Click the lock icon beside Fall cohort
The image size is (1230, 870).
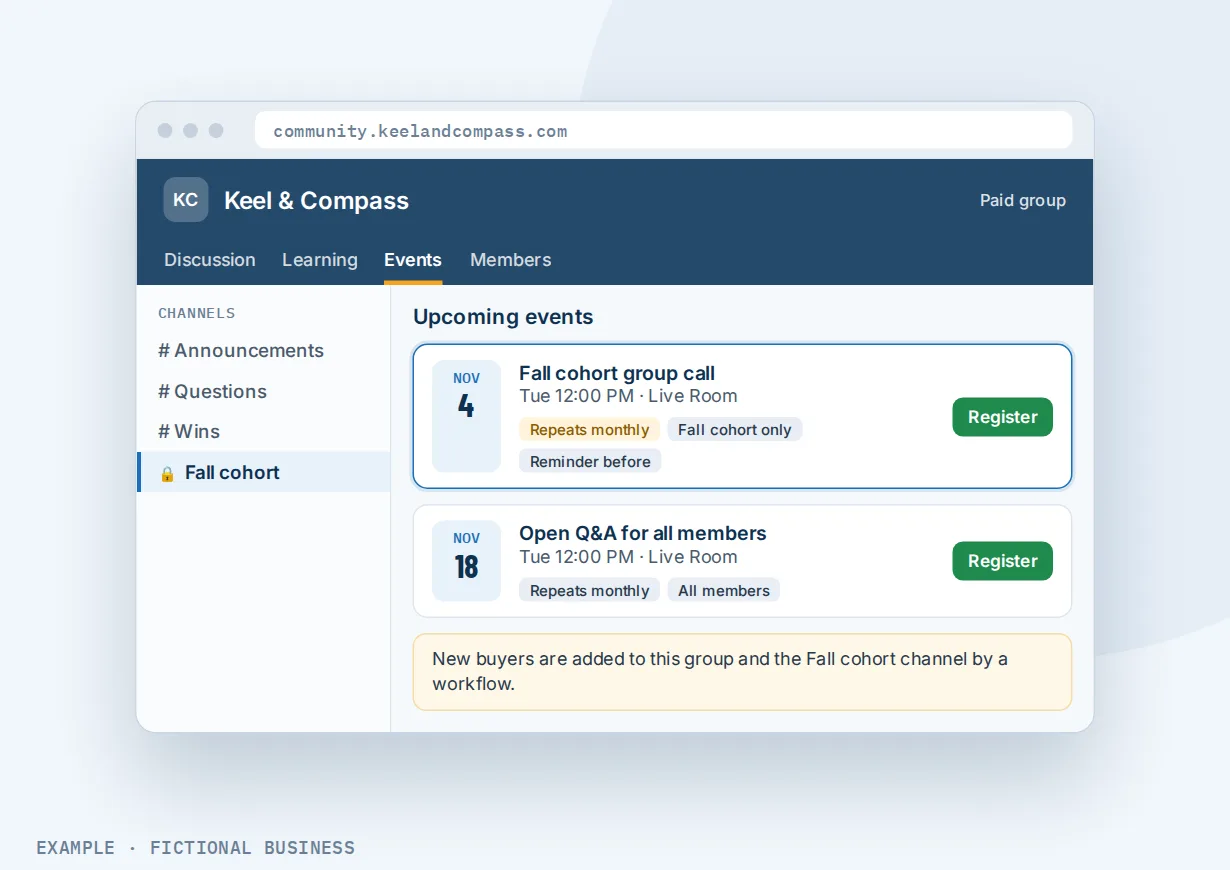(x=167, y=473)
